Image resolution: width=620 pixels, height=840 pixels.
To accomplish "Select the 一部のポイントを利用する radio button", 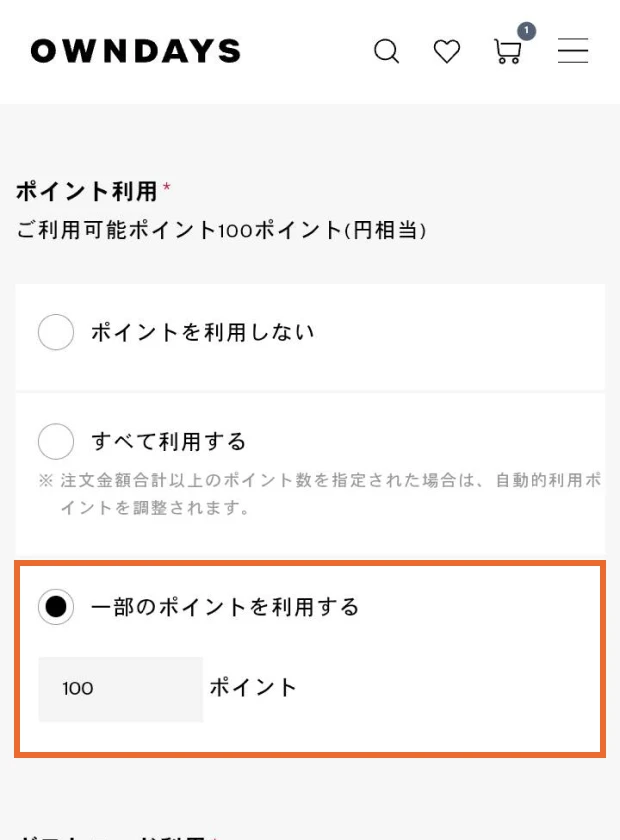I will coord(56,607).
